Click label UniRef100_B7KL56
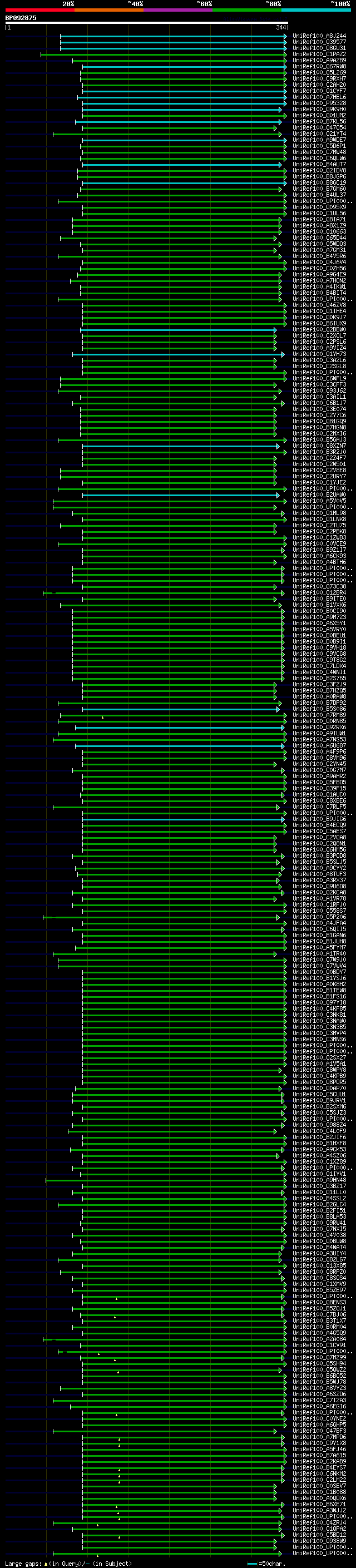Viewport: 356px width, 1568px height. [319, 122]
